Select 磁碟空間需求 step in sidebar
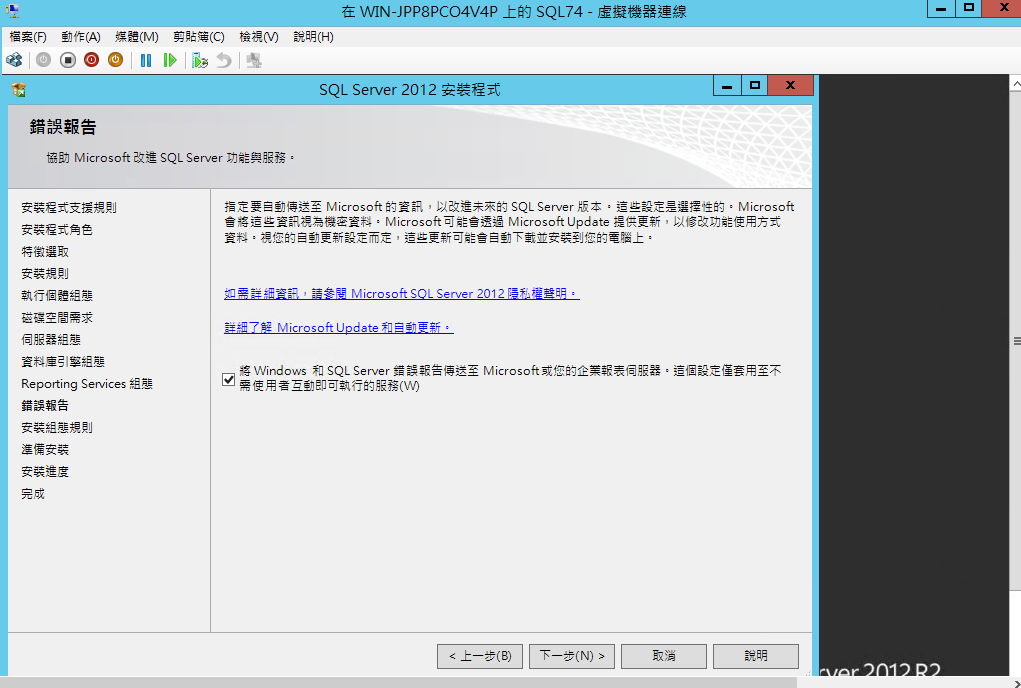Viewport: 1021px width, 688px height. coord(57,318)
